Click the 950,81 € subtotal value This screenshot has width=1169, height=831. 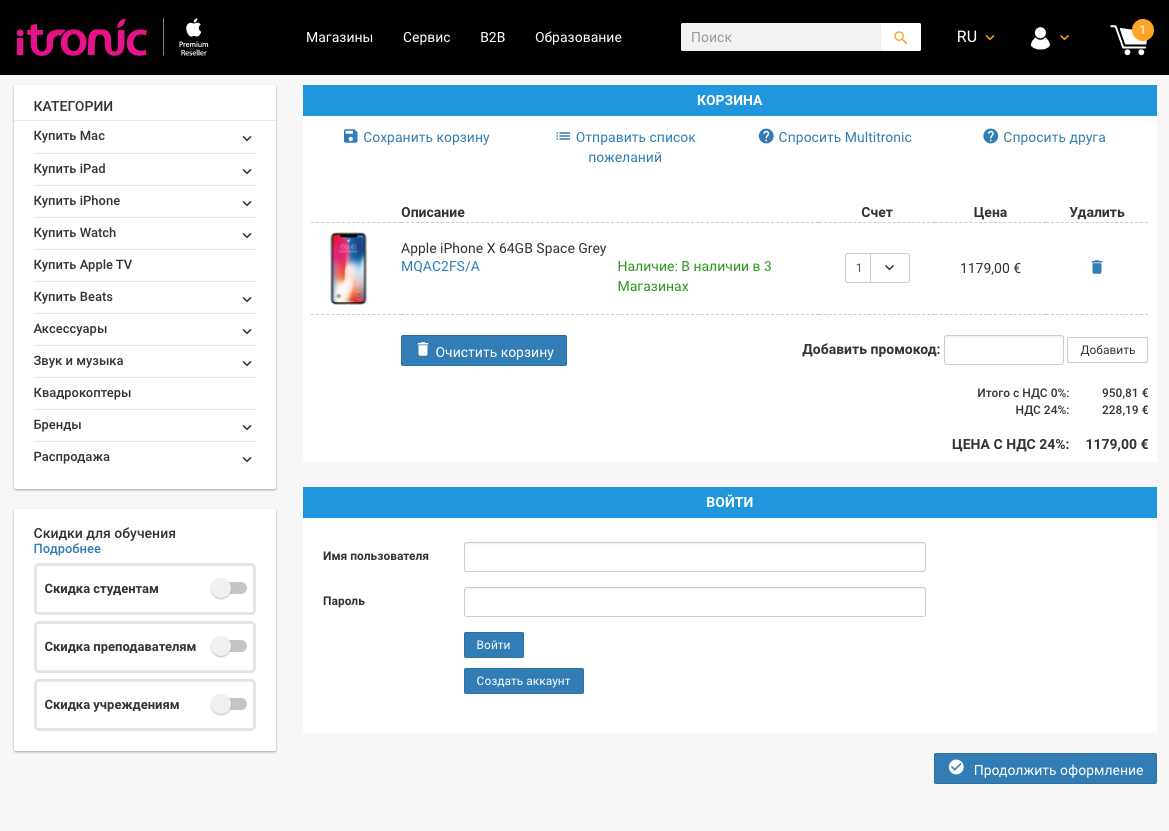pos(1125,393)
